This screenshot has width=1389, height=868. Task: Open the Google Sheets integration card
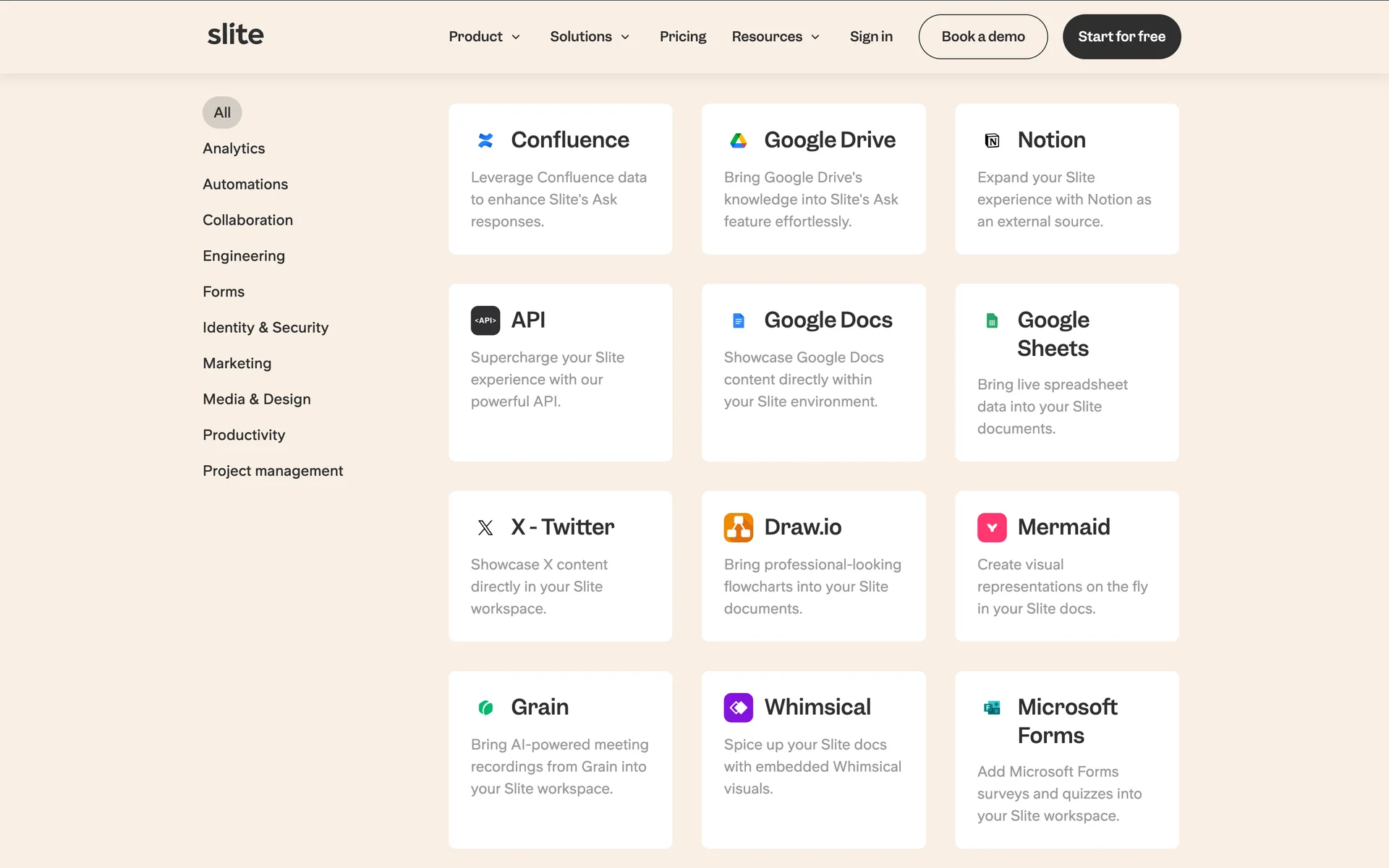[x=1066, y=373]
